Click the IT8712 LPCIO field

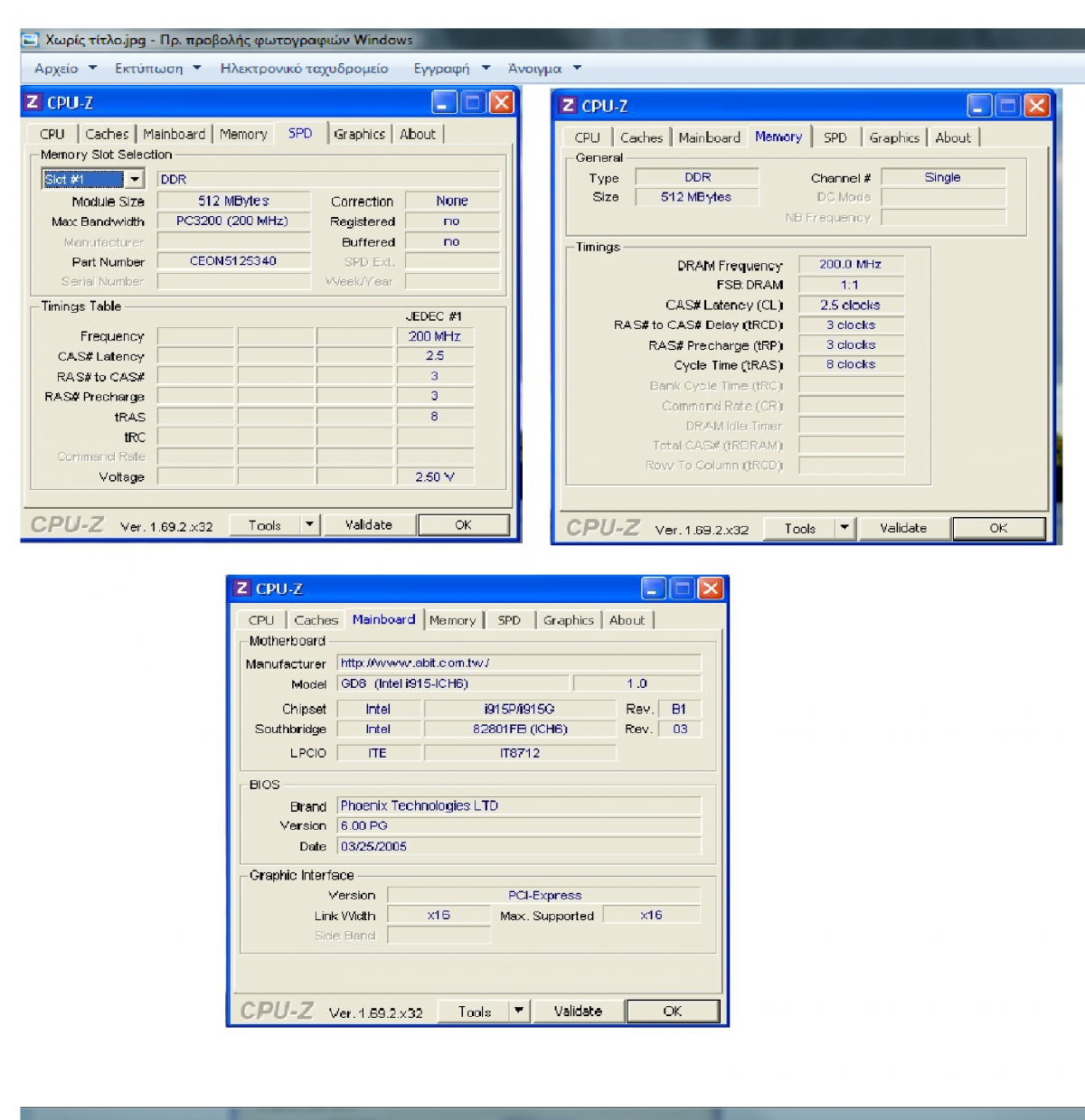(x=520, y=752)
